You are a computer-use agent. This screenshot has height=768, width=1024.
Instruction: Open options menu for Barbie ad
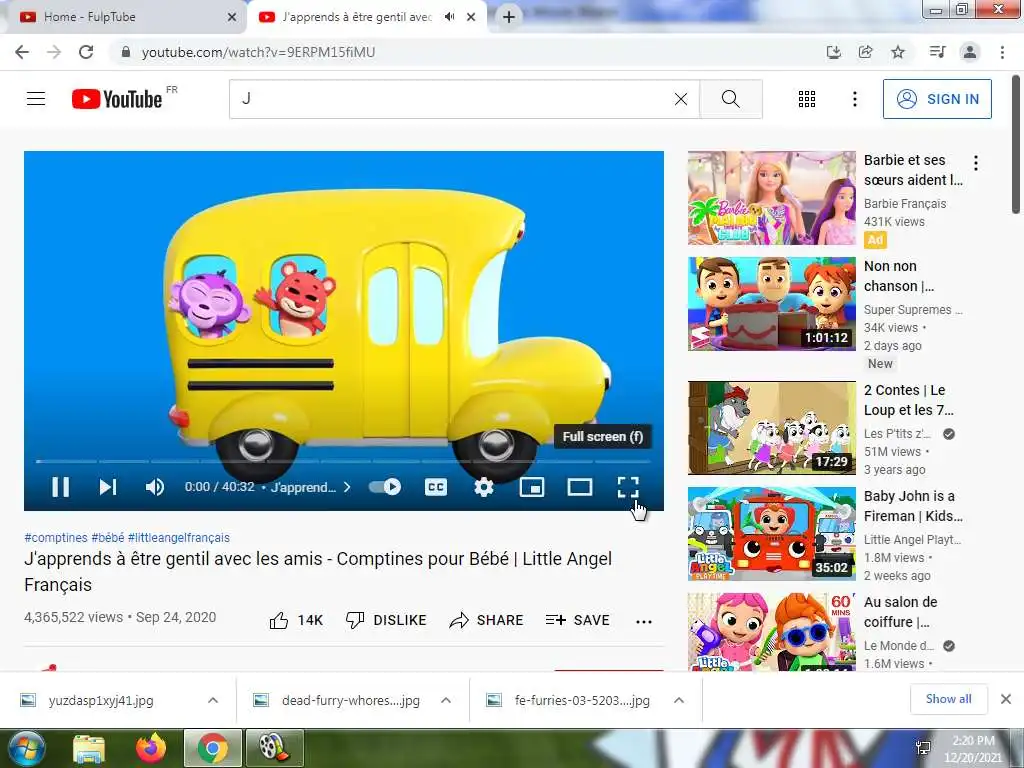click(x=976, y=163)
